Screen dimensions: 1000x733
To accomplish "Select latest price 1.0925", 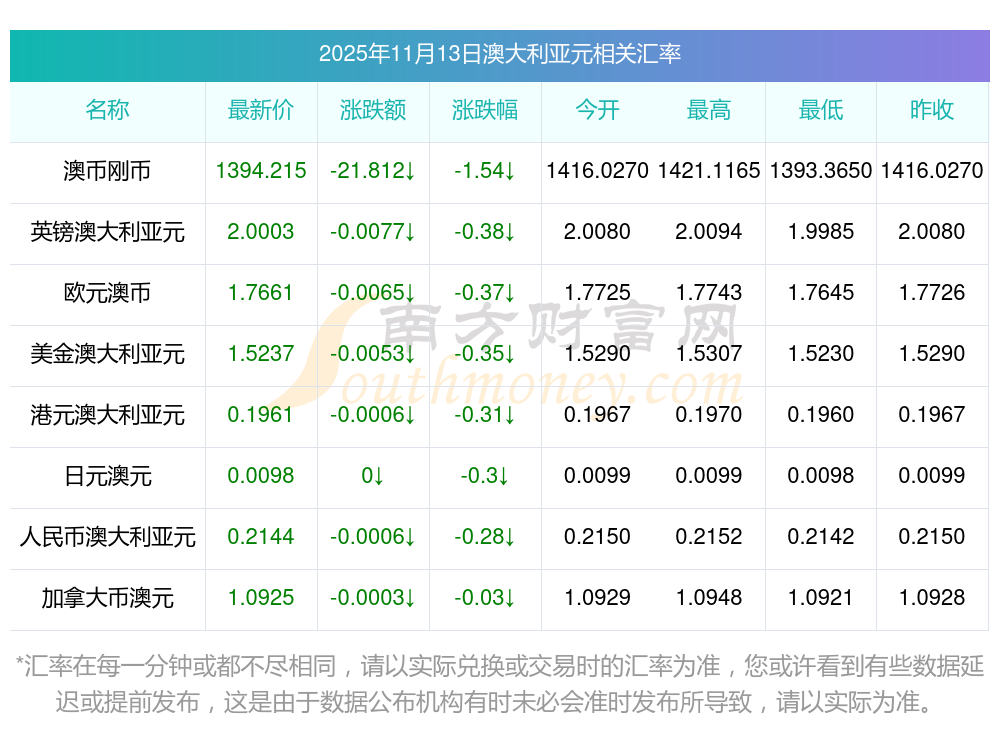I will click(x=261, y=598).
